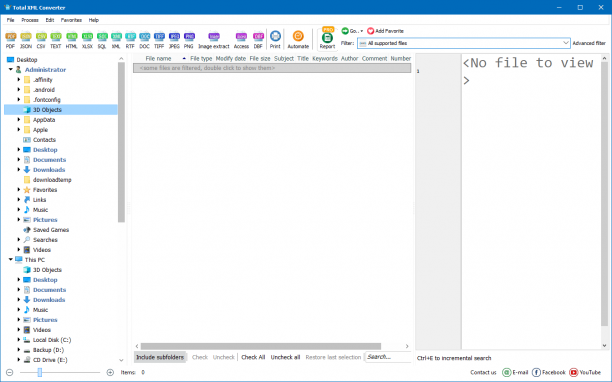Expand the Local Disk (C:) node

19,339
